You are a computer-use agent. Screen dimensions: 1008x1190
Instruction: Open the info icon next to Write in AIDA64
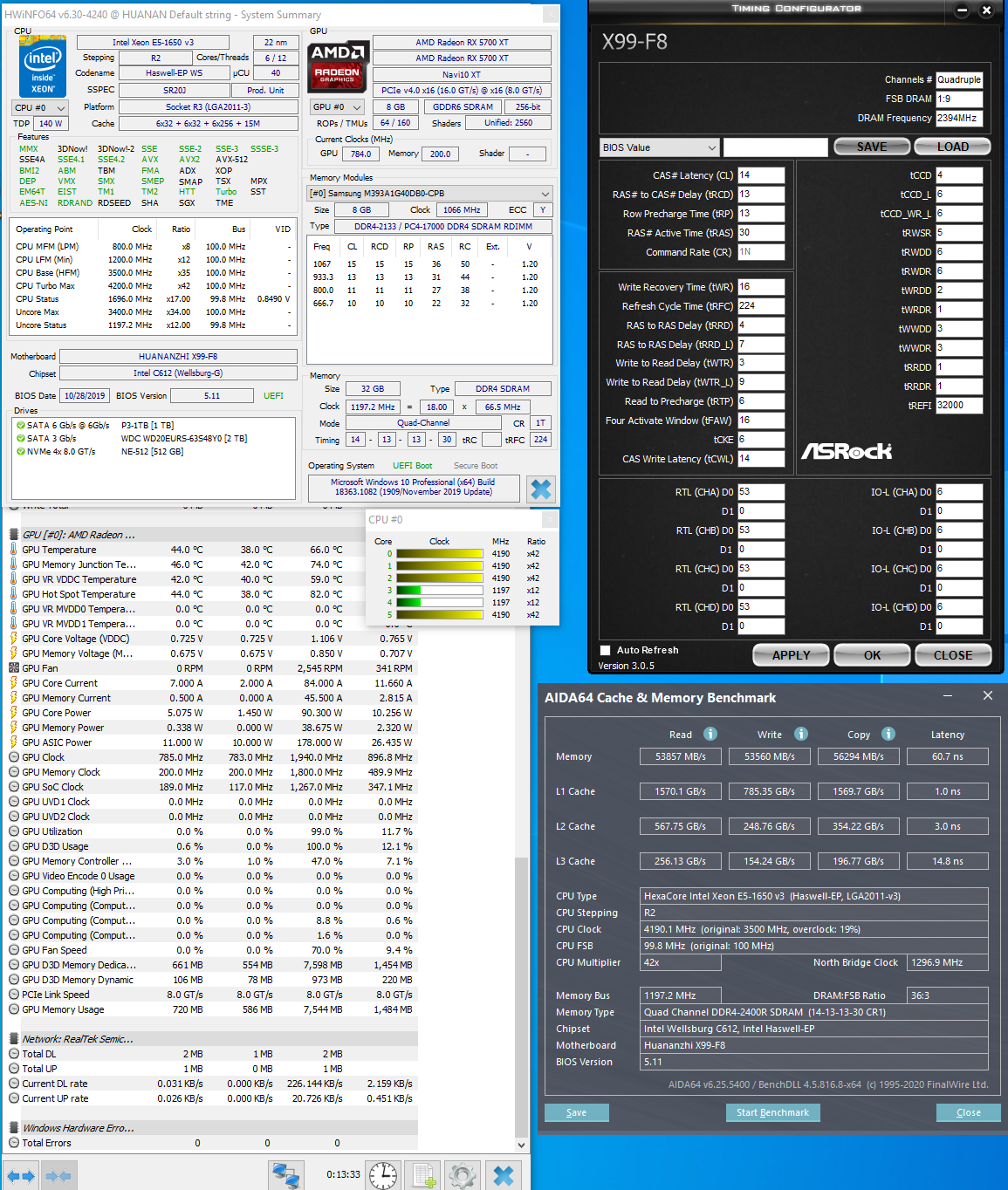801,734
